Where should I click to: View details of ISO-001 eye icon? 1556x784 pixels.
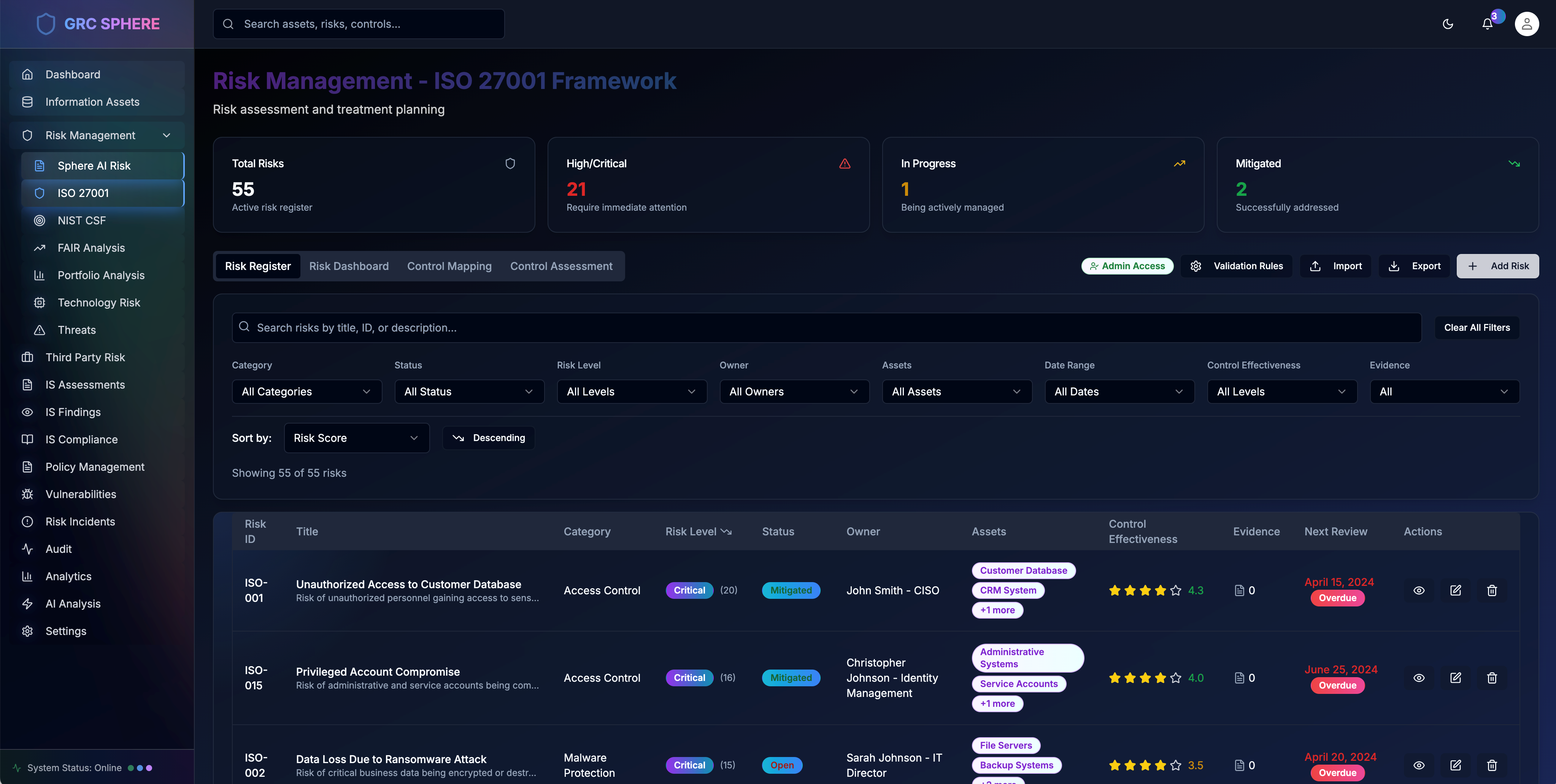(x=1418, y=590)
